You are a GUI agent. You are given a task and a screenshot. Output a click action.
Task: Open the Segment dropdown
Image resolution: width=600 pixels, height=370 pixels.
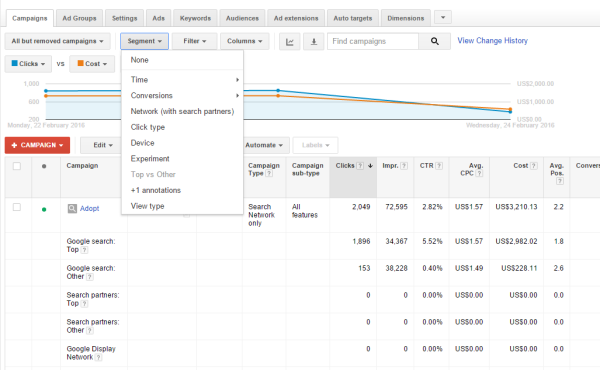coord(145,41)
